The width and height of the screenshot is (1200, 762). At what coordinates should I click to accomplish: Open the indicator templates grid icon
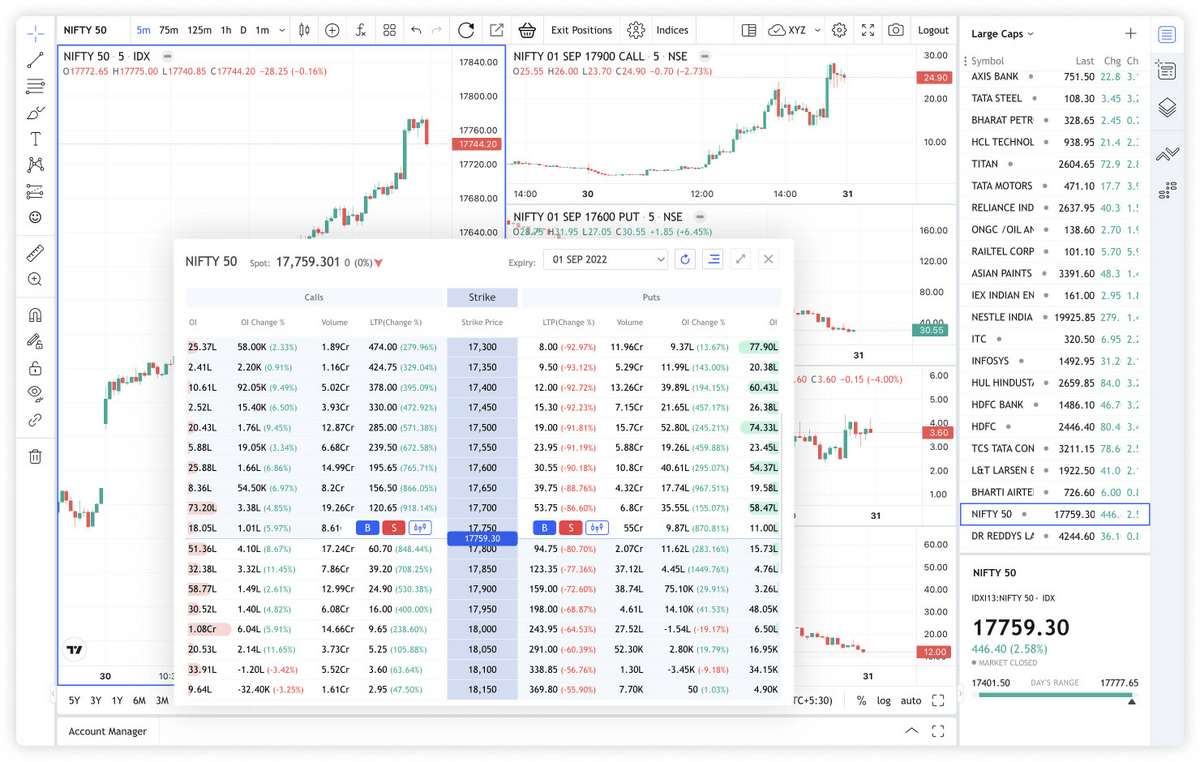390,30
